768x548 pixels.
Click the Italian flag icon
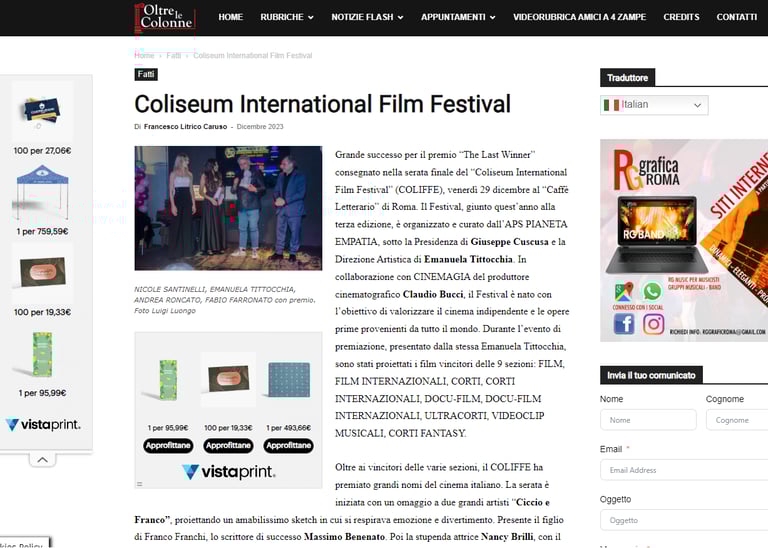point(611,105)
